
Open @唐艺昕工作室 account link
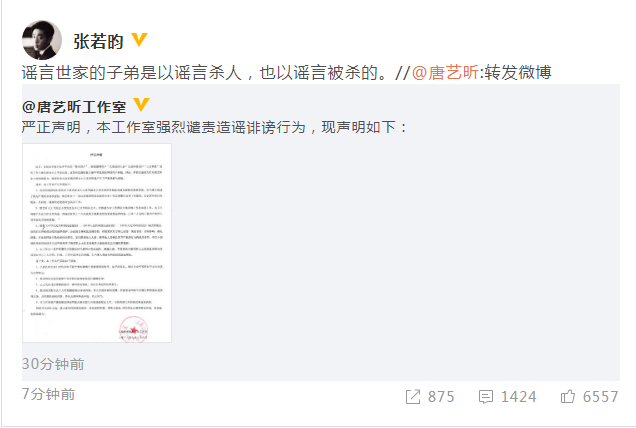point(74,107)
